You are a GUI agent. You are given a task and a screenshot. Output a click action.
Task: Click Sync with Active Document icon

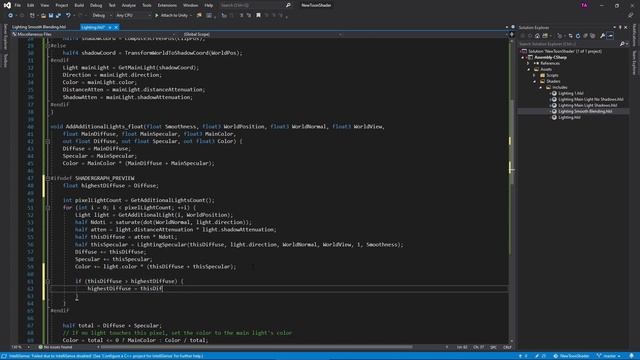click(570, 36)
